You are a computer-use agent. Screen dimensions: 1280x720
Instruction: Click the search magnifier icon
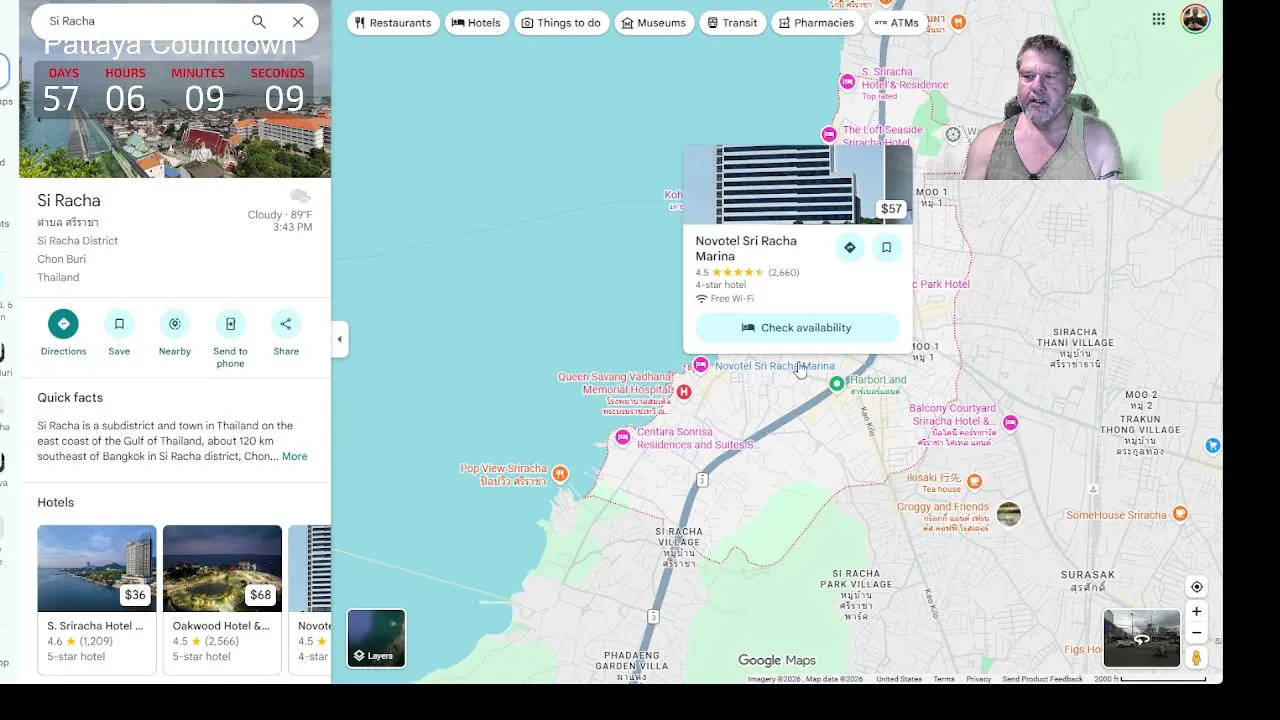pyautogui.click(x=259, y=21)
